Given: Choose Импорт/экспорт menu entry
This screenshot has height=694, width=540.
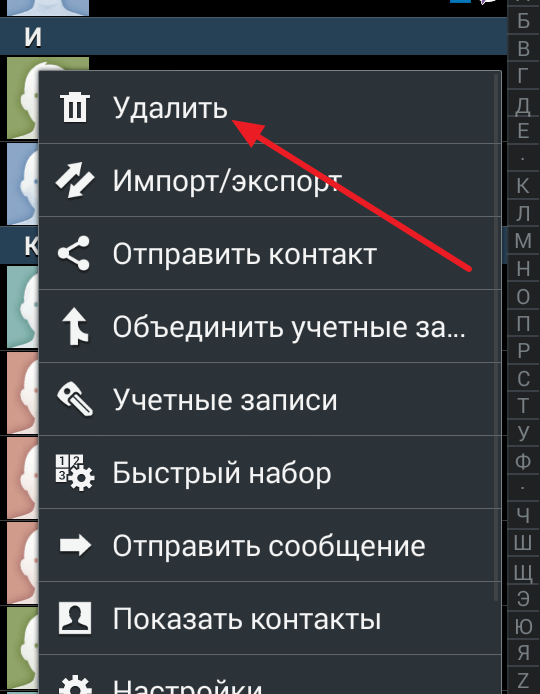Looking at the screenshot, I should pyautogui.click(x=270, y=180).
